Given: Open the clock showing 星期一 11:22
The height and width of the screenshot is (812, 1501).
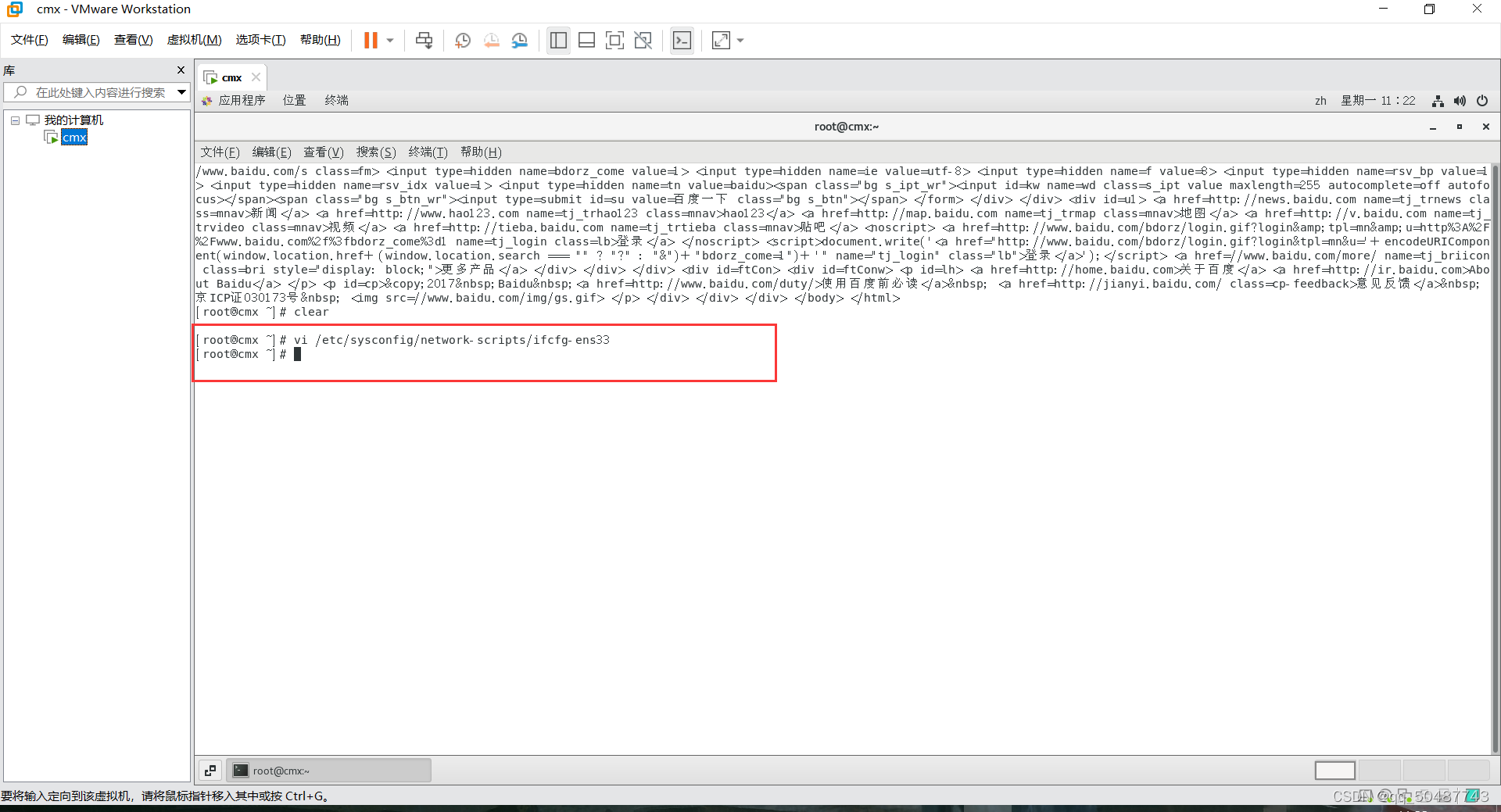Looking at the screenshot, I should [1378, 101].
